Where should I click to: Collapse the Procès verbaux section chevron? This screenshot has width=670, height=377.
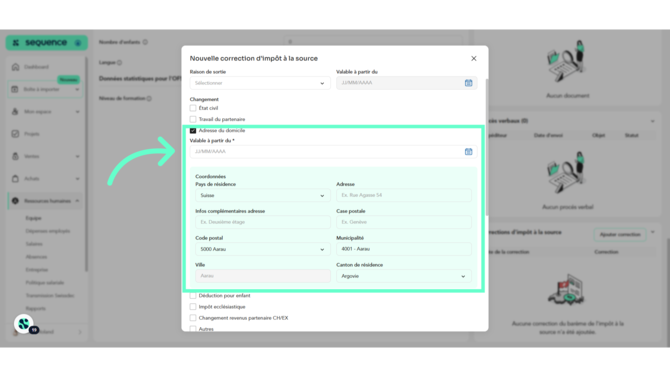pyautogui.click(x=652, y=121)
